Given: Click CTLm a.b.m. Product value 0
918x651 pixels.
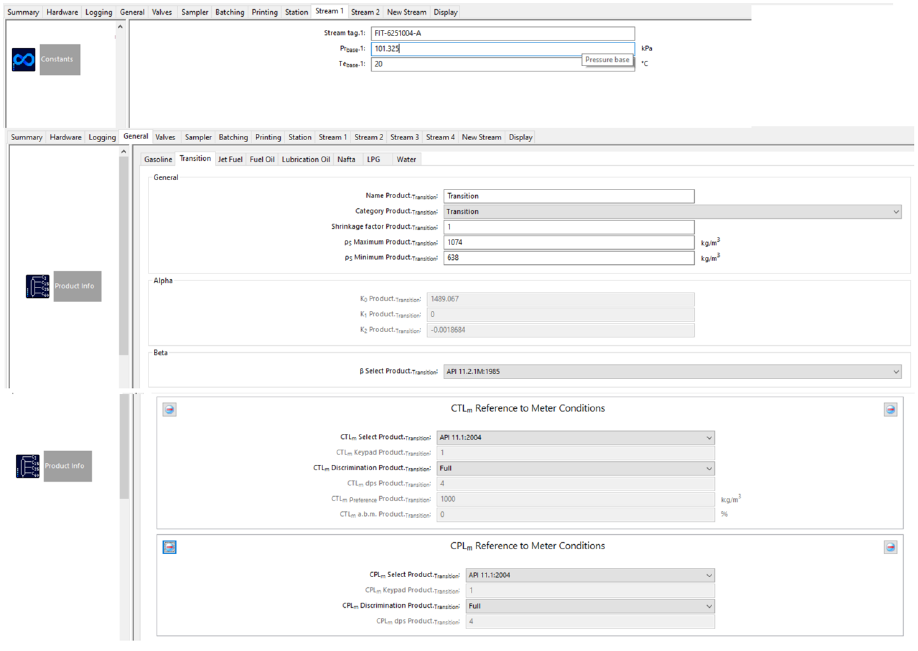Looking at the screenshot, I should click(576, 515).
